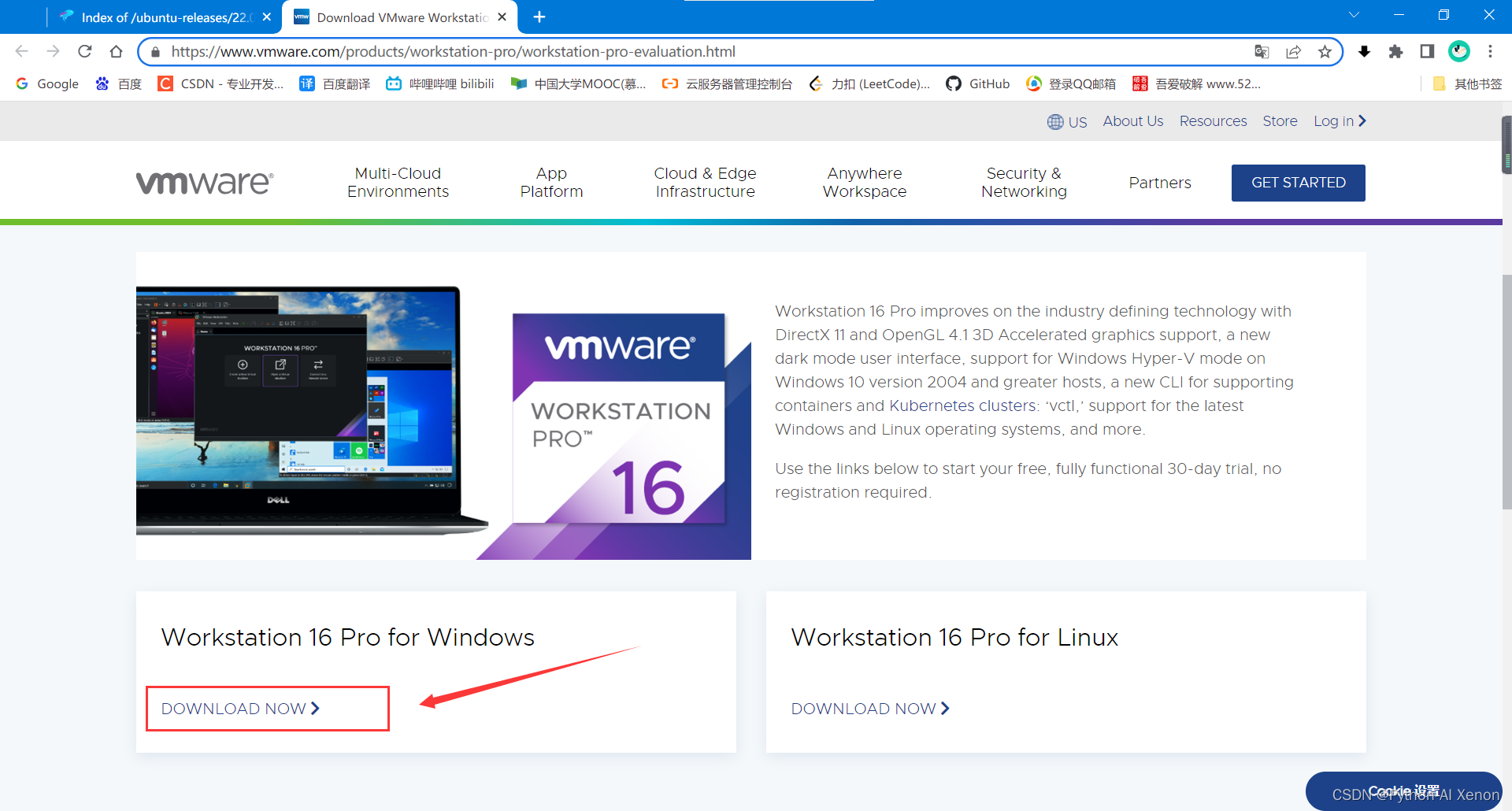The image size is (1512, 811).
Task: Open the extensions puzzle icon
Action: [1395, 52]
